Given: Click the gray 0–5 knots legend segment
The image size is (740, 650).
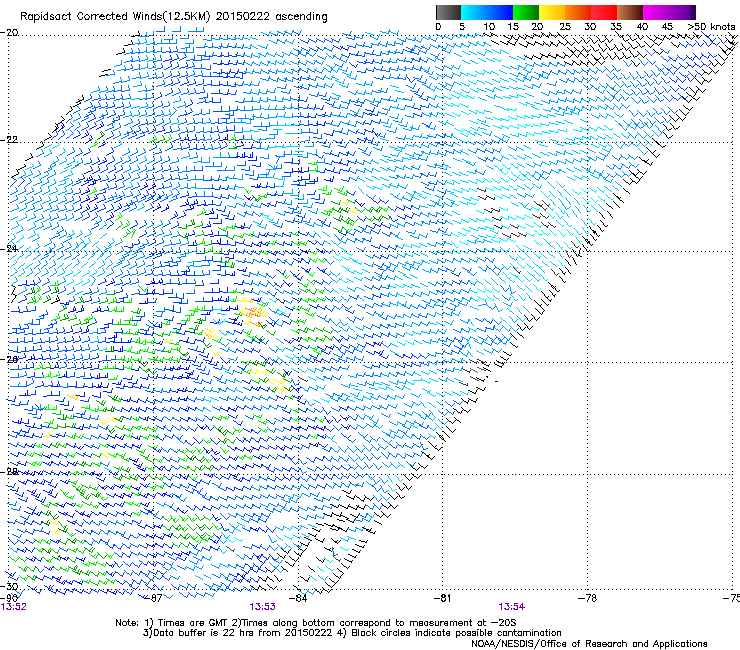Looking at the screenshot, I should 448,12.
